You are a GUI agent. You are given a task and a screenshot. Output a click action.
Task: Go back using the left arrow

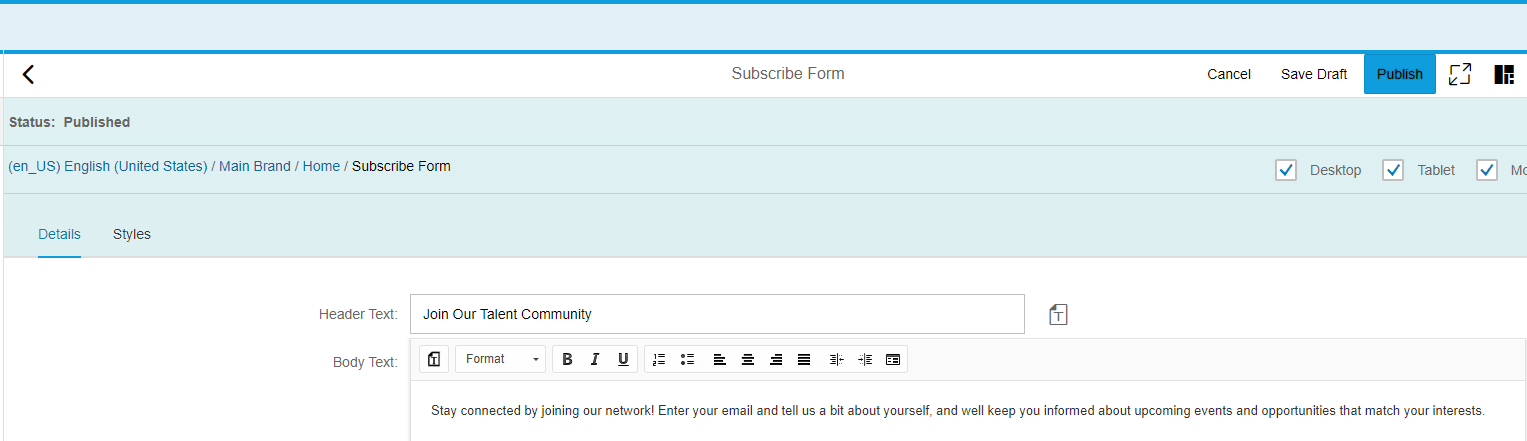tap(28, 74)
